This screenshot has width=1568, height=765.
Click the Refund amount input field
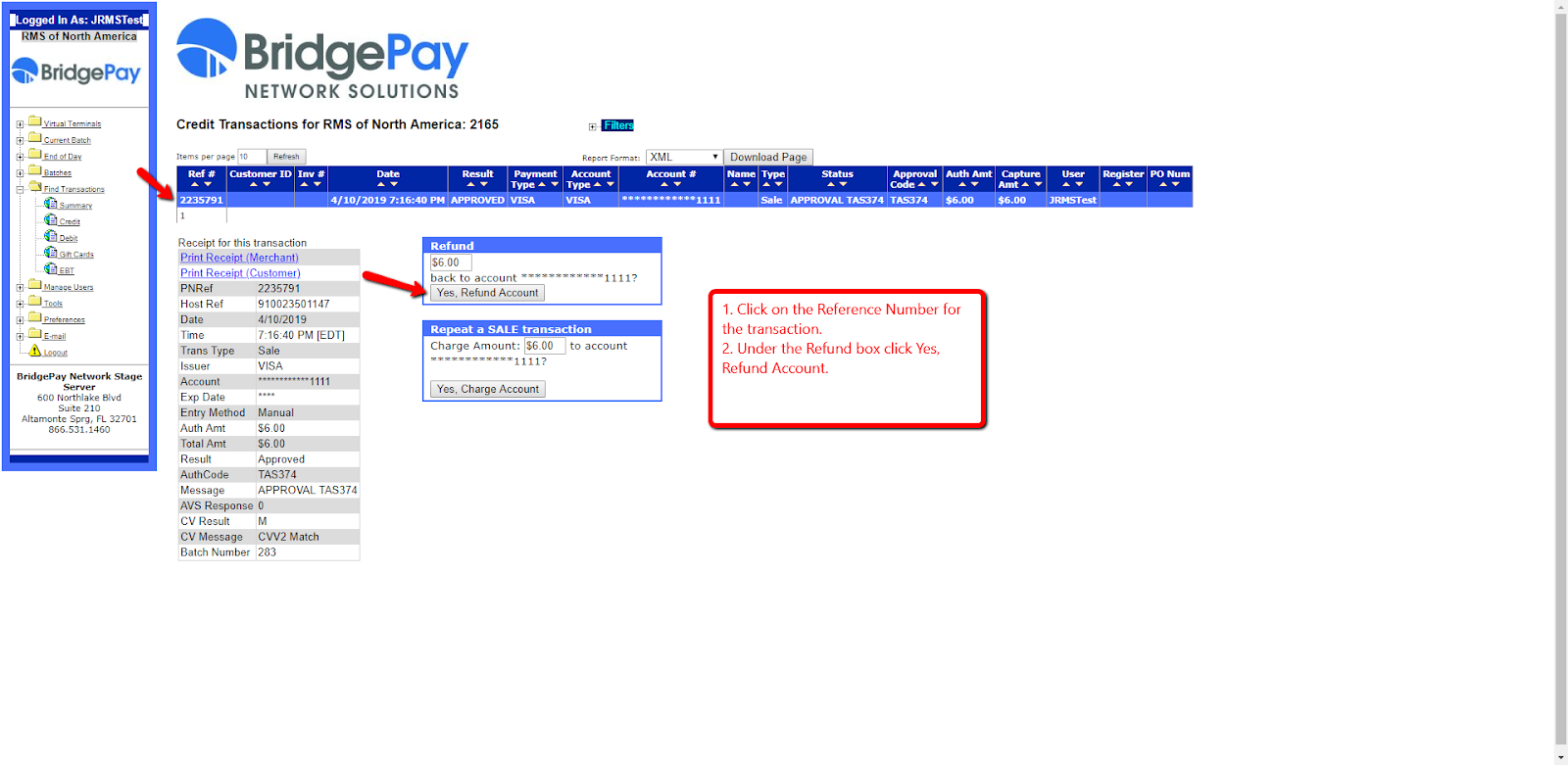point(451,263)
